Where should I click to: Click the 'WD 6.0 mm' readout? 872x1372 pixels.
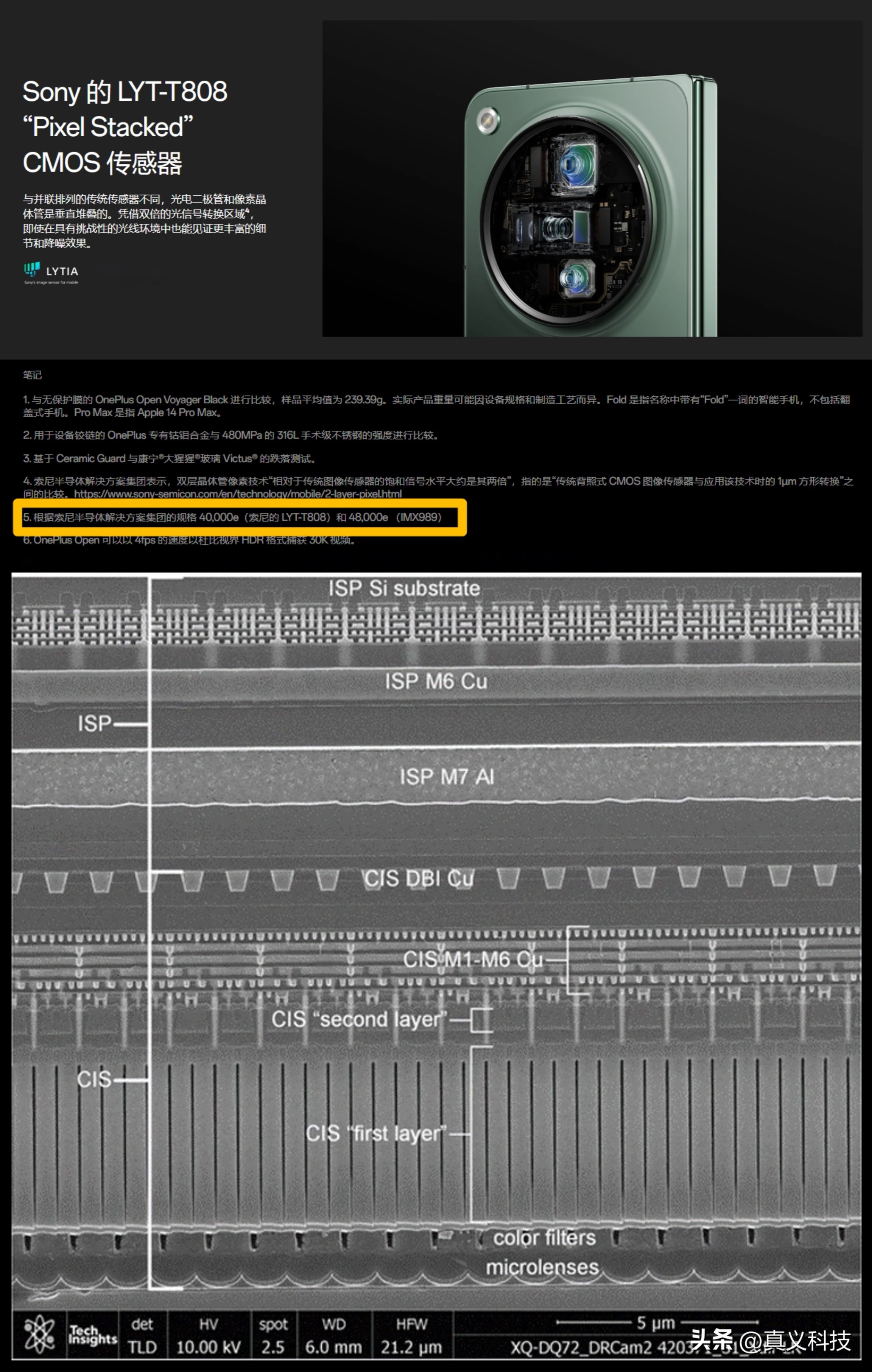point(333,1336)
